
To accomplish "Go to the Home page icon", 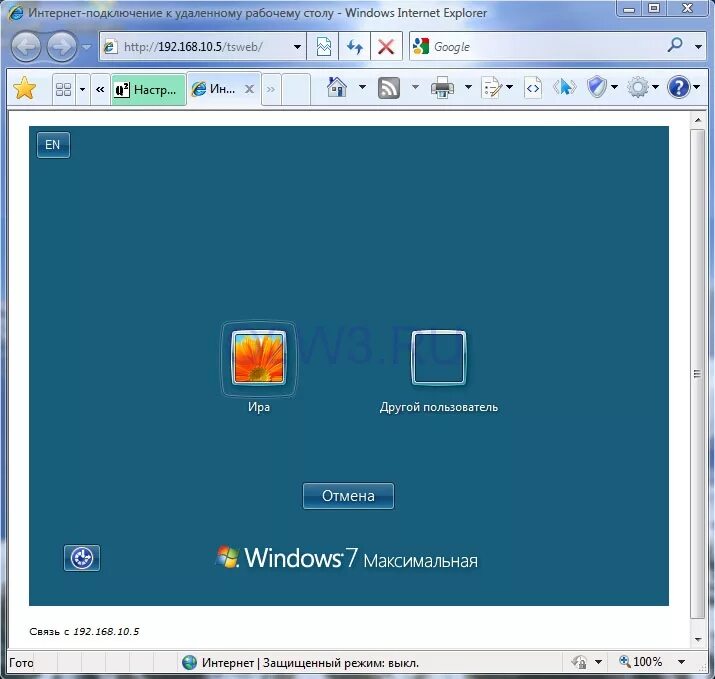I will (337, 87).
